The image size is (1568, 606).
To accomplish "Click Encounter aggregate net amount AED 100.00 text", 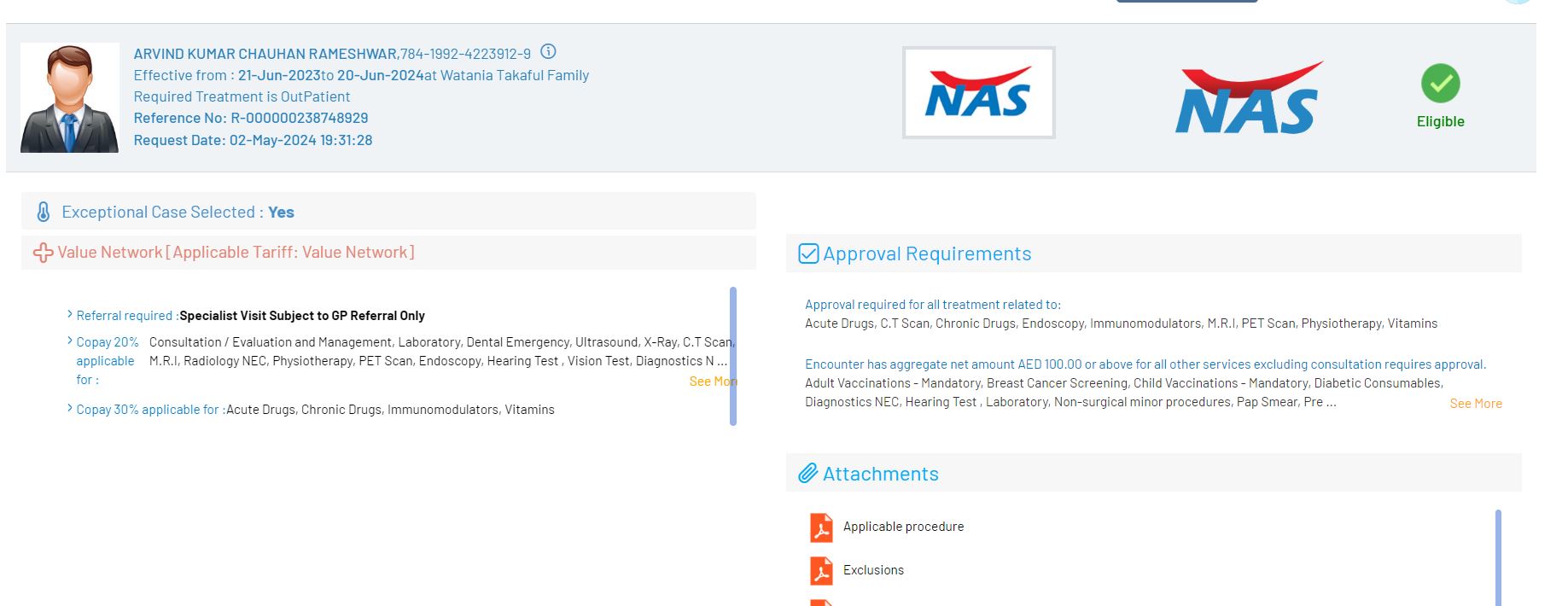I will pos(1145,364).
